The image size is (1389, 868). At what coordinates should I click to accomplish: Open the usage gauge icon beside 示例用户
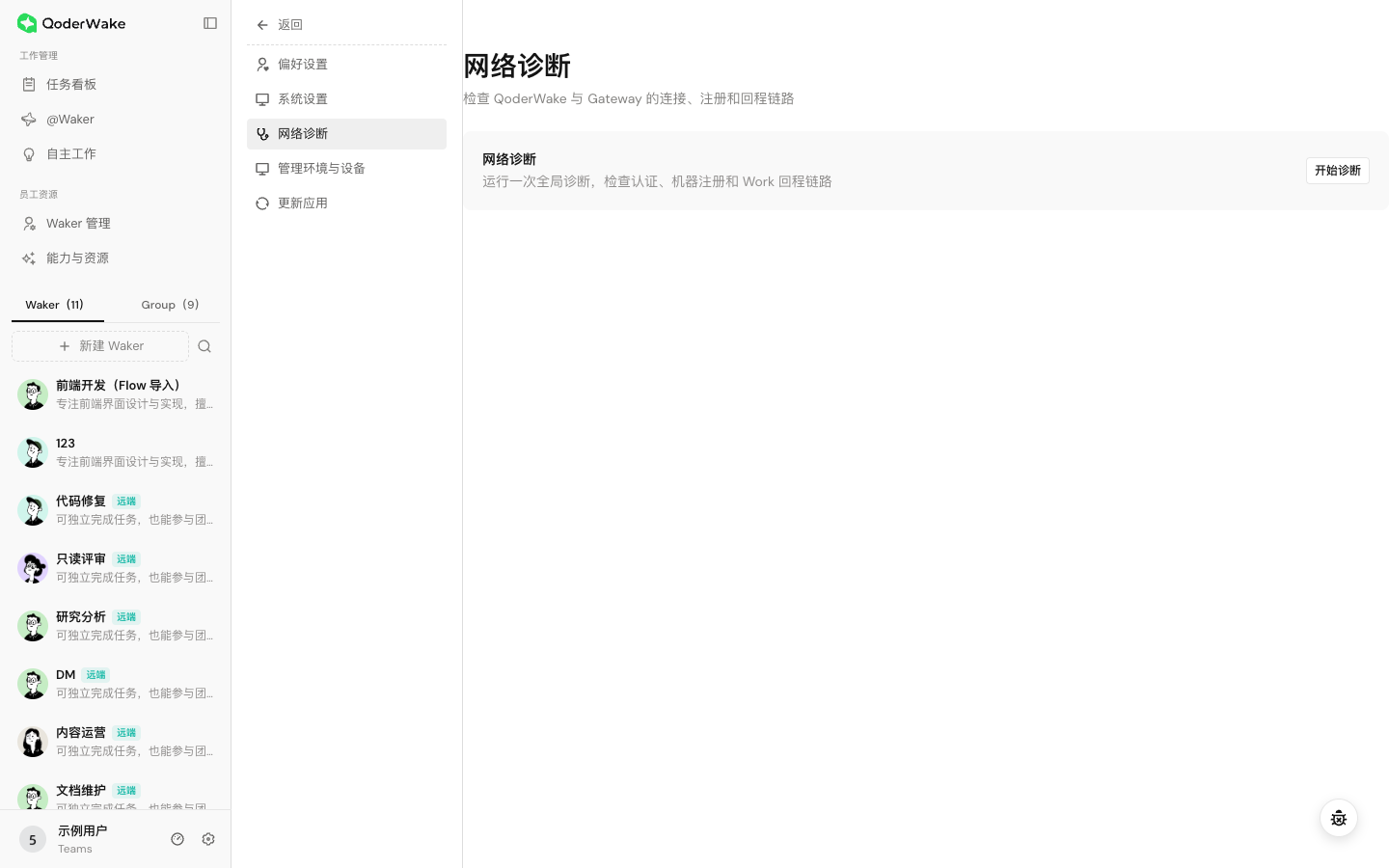click(177, 839)
